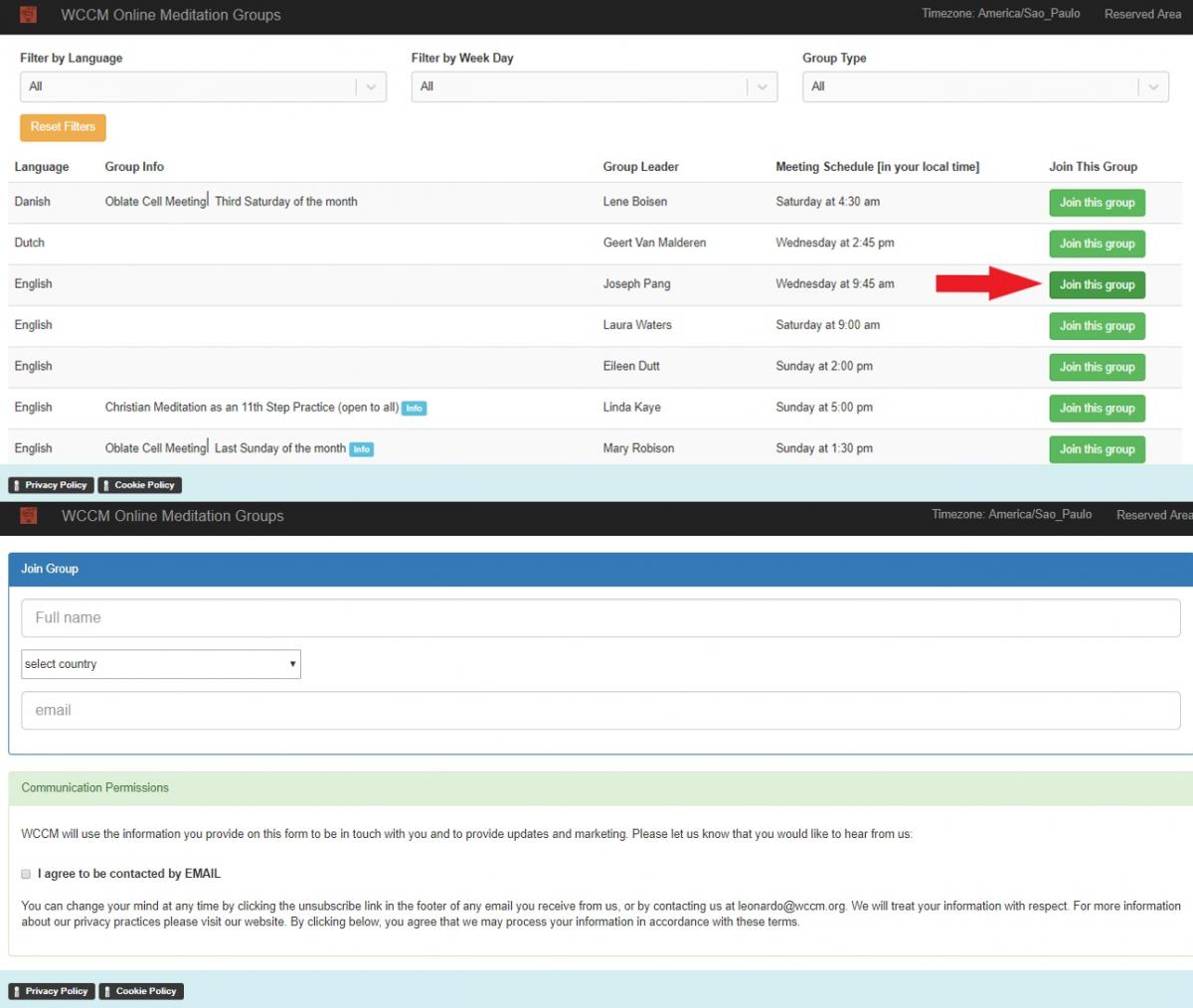Click 'Oblate Cell Meeting| Last Sunday of the month'
Viewport: 1193px width, 1008px height.
click(x=226, y=448)
